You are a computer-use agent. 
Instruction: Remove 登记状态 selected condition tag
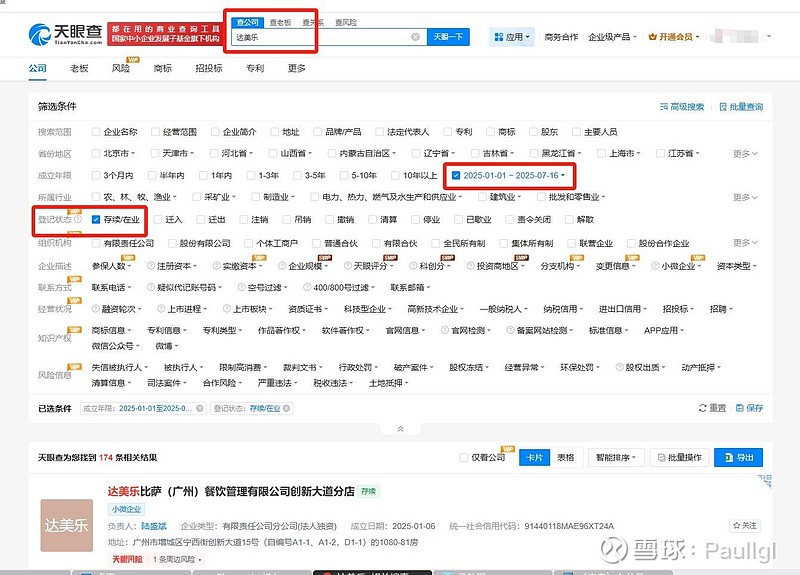tap(287, 408)
